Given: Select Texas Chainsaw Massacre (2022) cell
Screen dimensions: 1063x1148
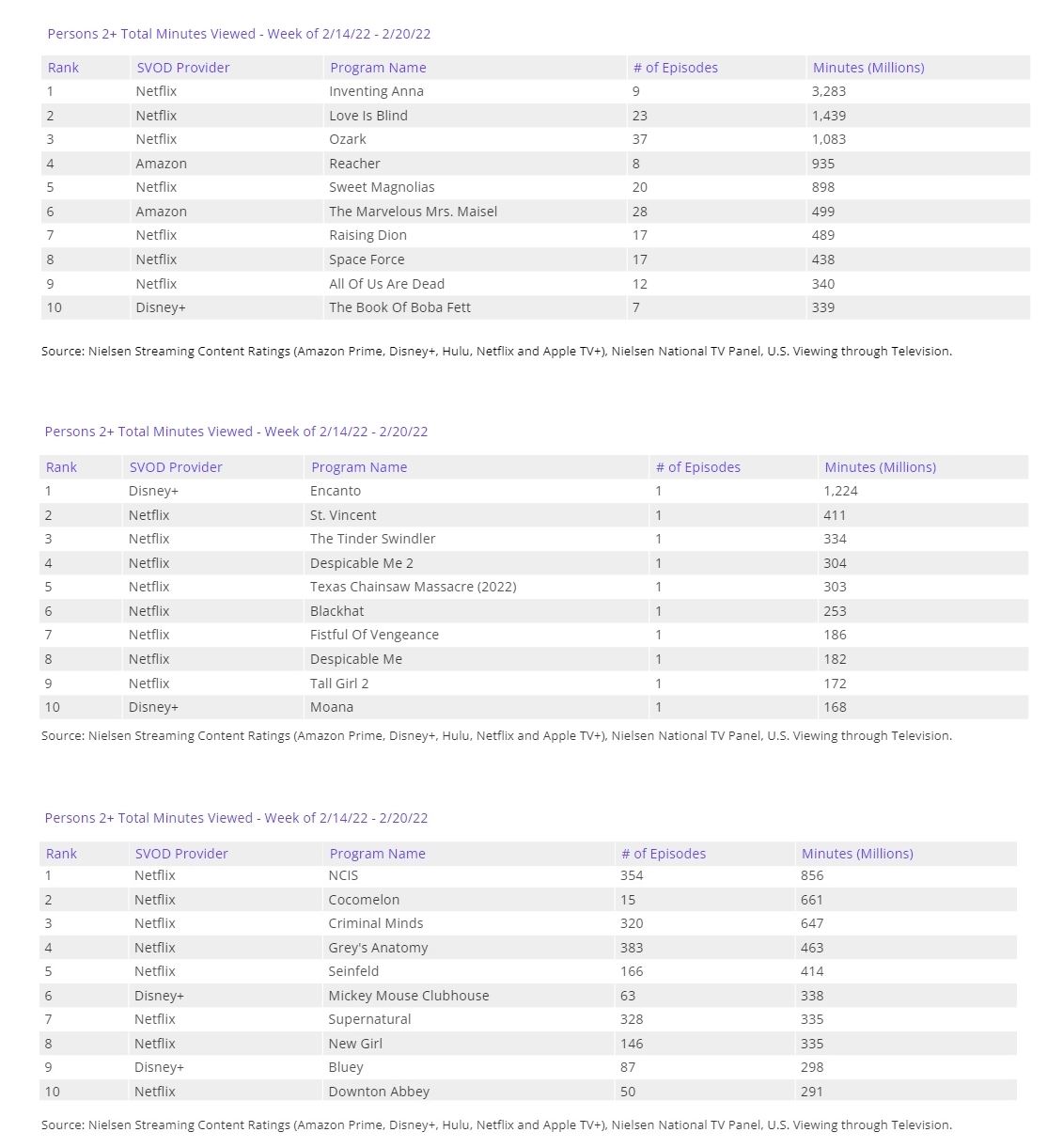Looking at the screenshot, I should point(413,587).
